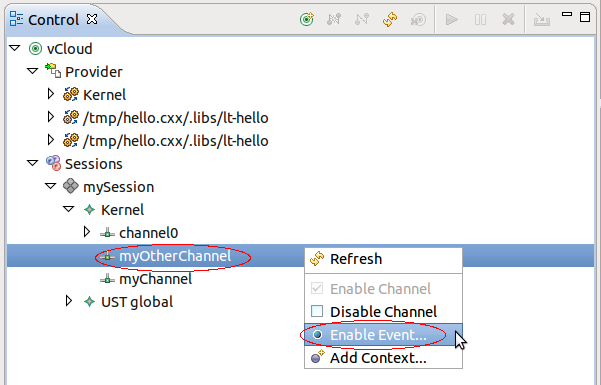This screenshot has width=601, height=385.
Task: Click the second lt-hello gears icon
Action: click(71, 140)
